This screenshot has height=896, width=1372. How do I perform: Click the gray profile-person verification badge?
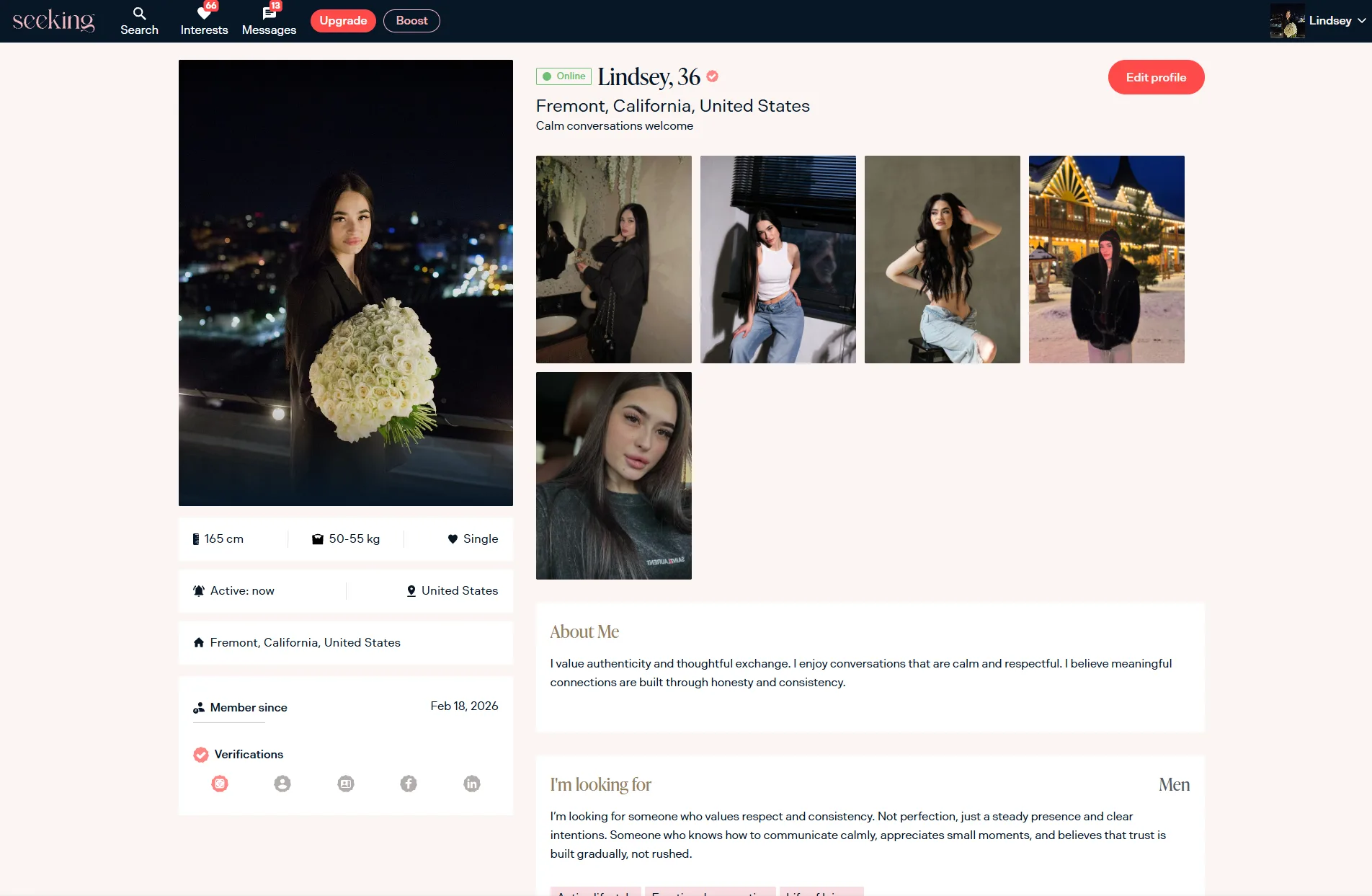pyautogui.click(x=282, y=784)
